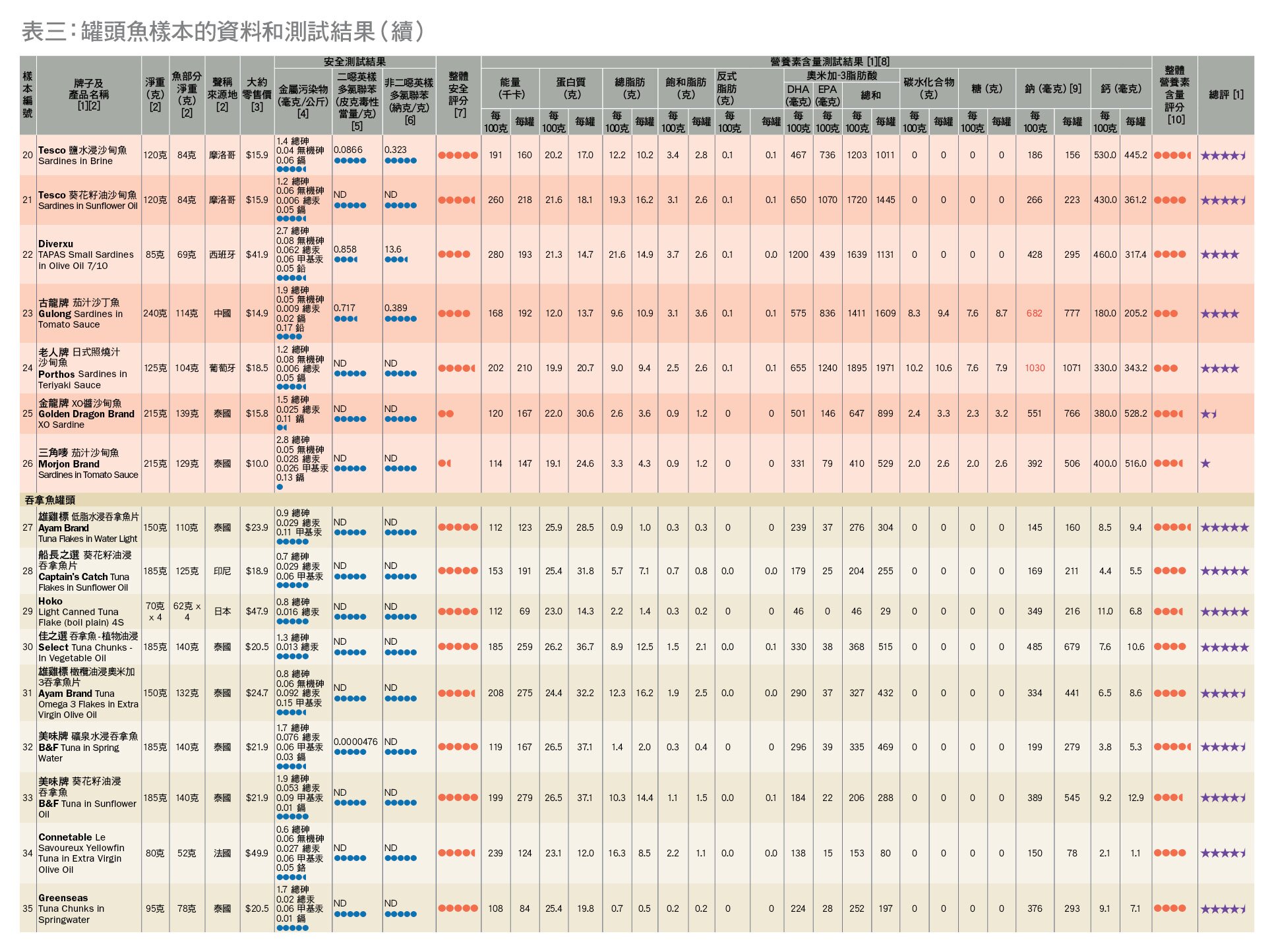Viewport: 1274px width, 952px height.
Task: Click the 鈉 (毫克) [9] column header
Action: (x=1052, y=88)
